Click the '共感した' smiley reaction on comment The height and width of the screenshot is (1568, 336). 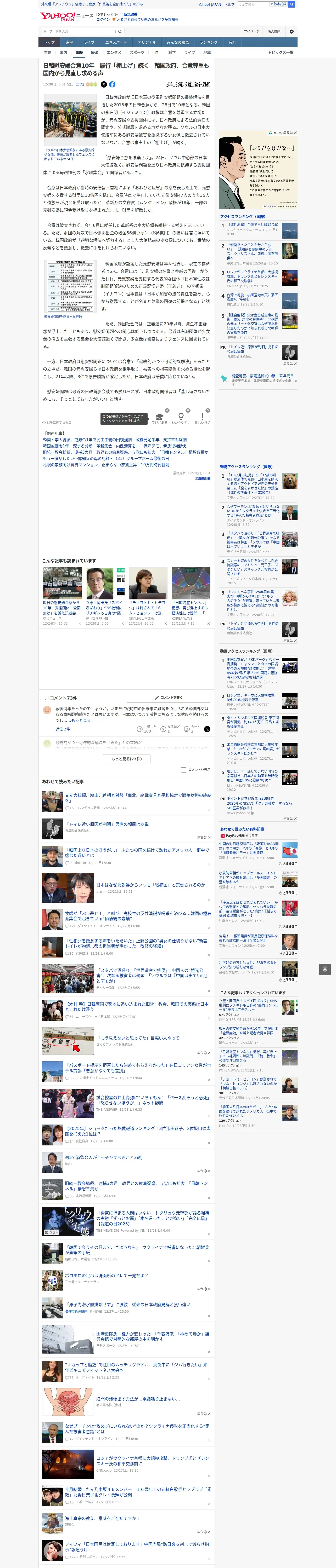pyautogui.click(x=147, y=729)
